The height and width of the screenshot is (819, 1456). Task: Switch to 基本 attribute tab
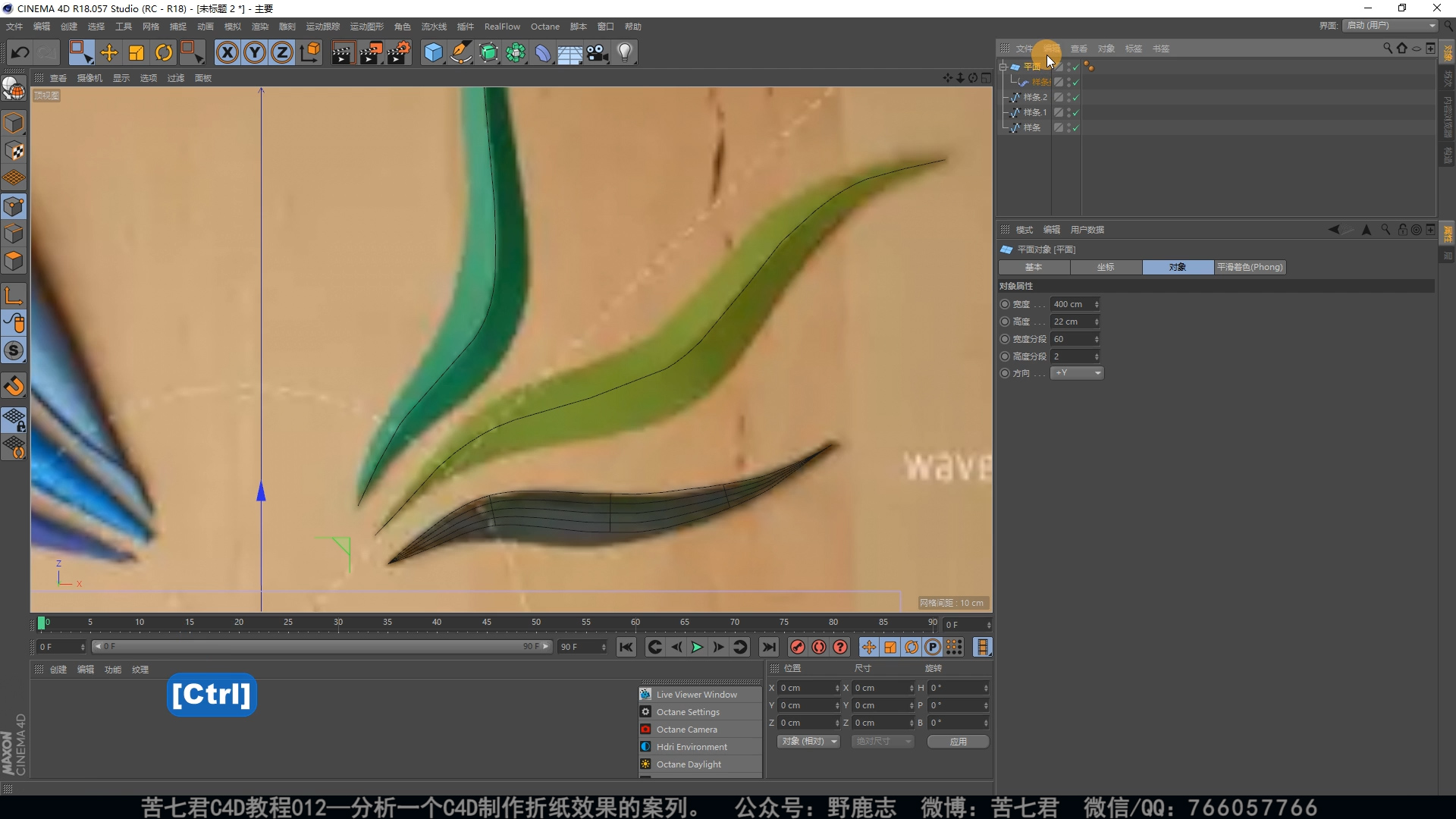coord(1034,267)
